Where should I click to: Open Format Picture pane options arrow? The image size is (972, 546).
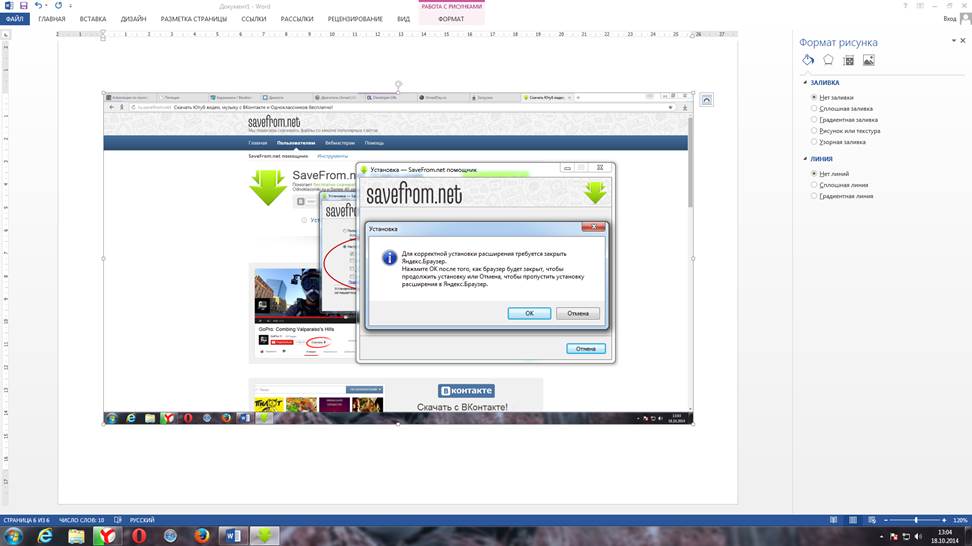[953, 41]
